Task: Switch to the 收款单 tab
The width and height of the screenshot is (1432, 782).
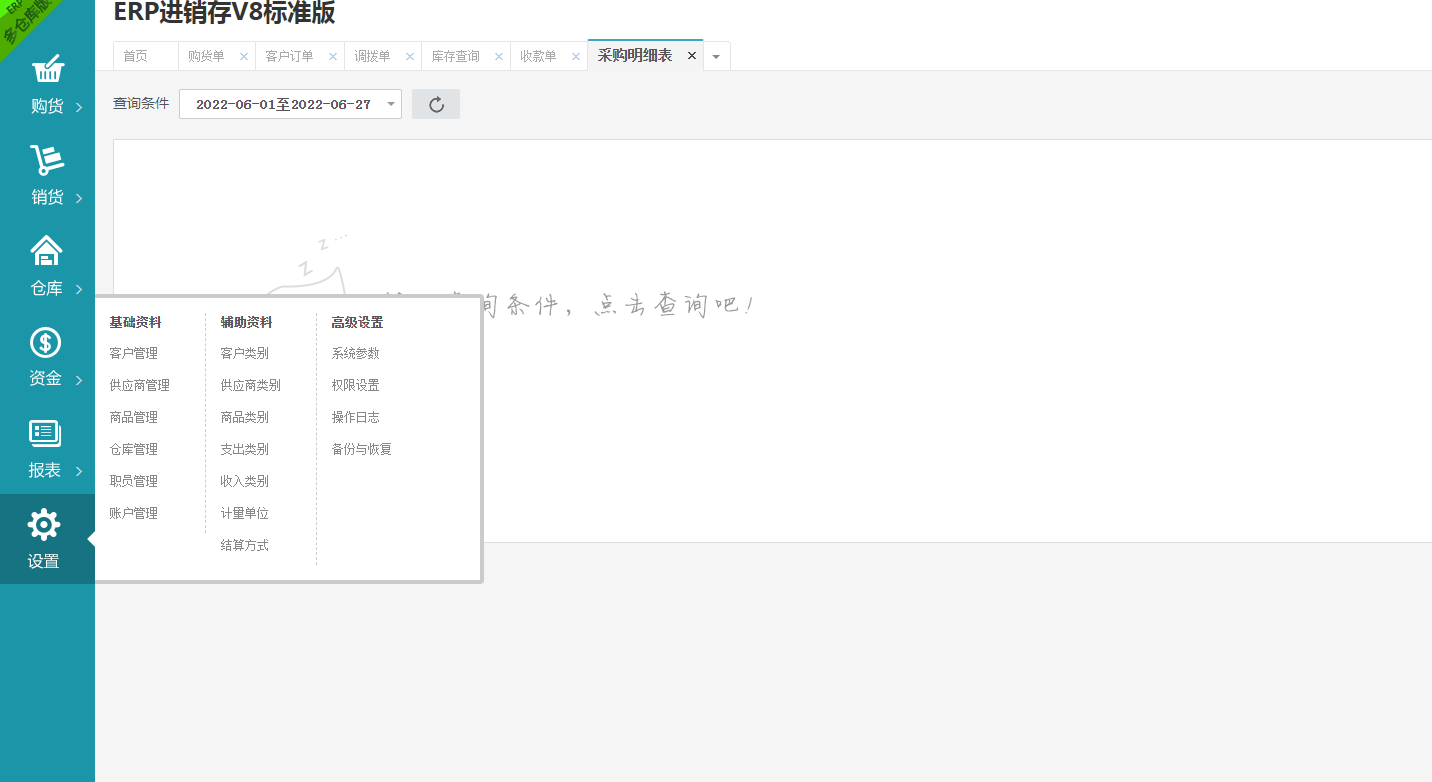Action: (x=538, y=57)
